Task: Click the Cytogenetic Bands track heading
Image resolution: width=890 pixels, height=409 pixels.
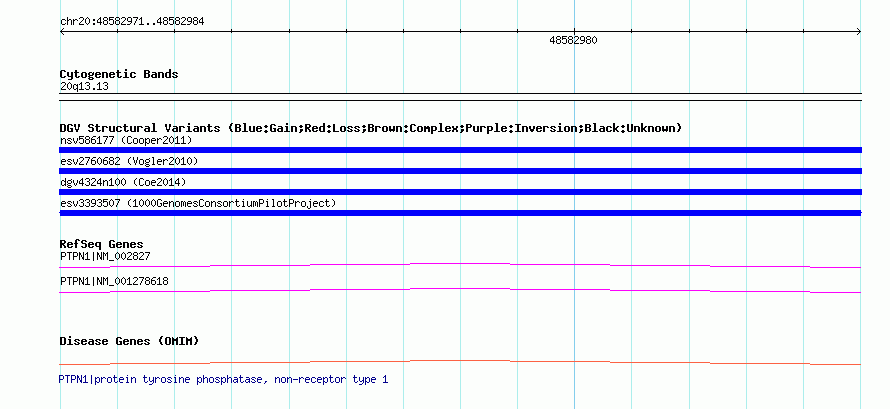Action: click(x=119, y=74)
